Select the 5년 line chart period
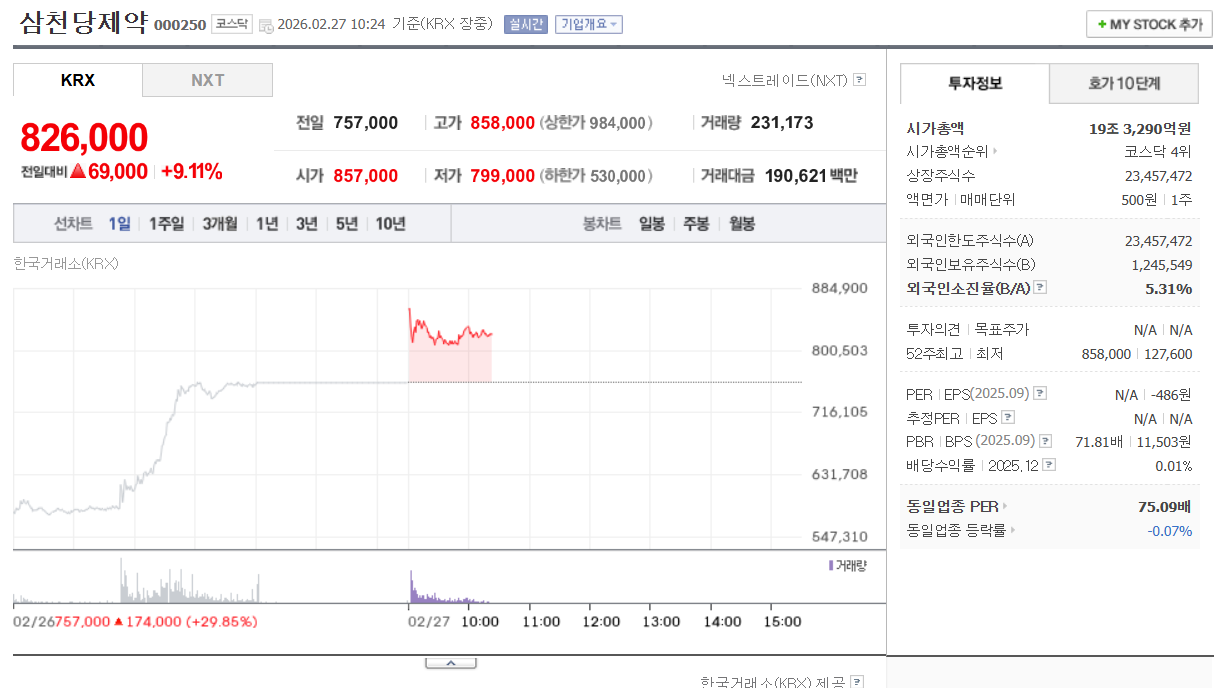 (347, 223)
